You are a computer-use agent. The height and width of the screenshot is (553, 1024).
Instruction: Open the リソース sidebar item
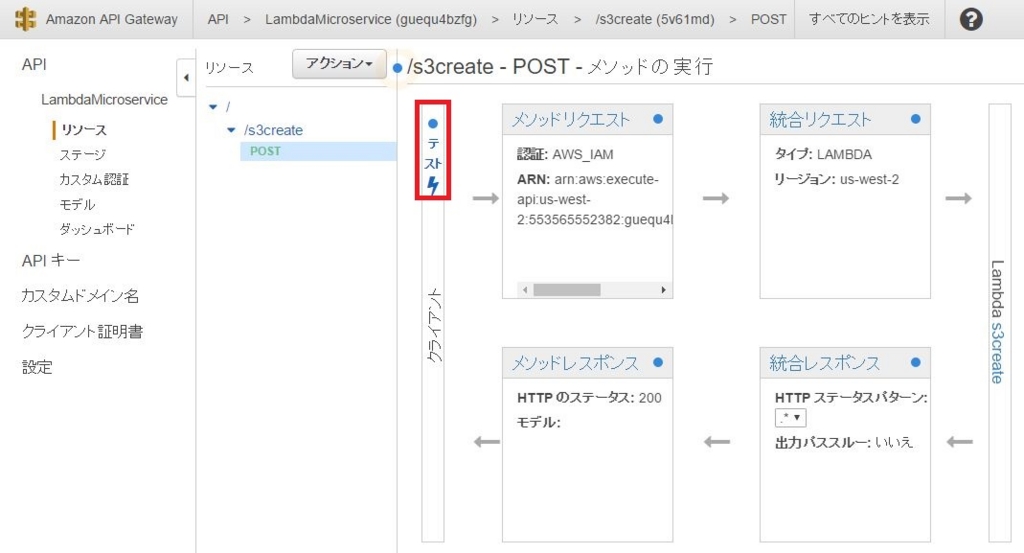84,129
